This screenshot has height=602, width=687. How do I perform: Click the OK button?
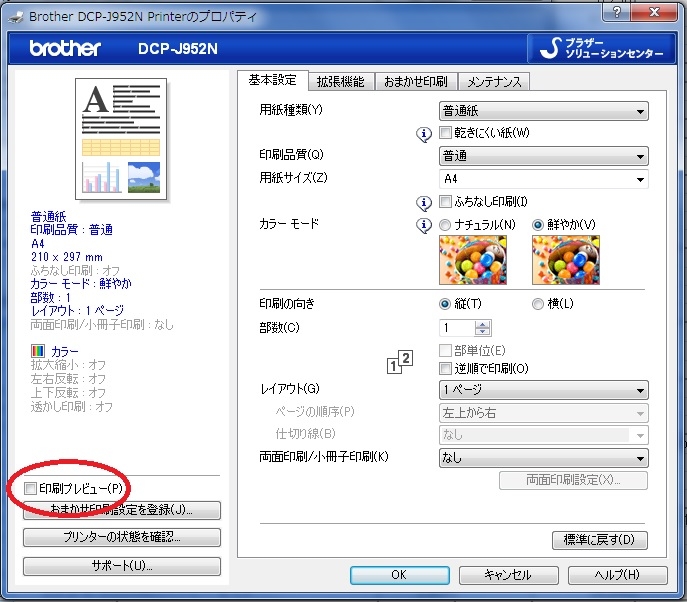(399, 575)
